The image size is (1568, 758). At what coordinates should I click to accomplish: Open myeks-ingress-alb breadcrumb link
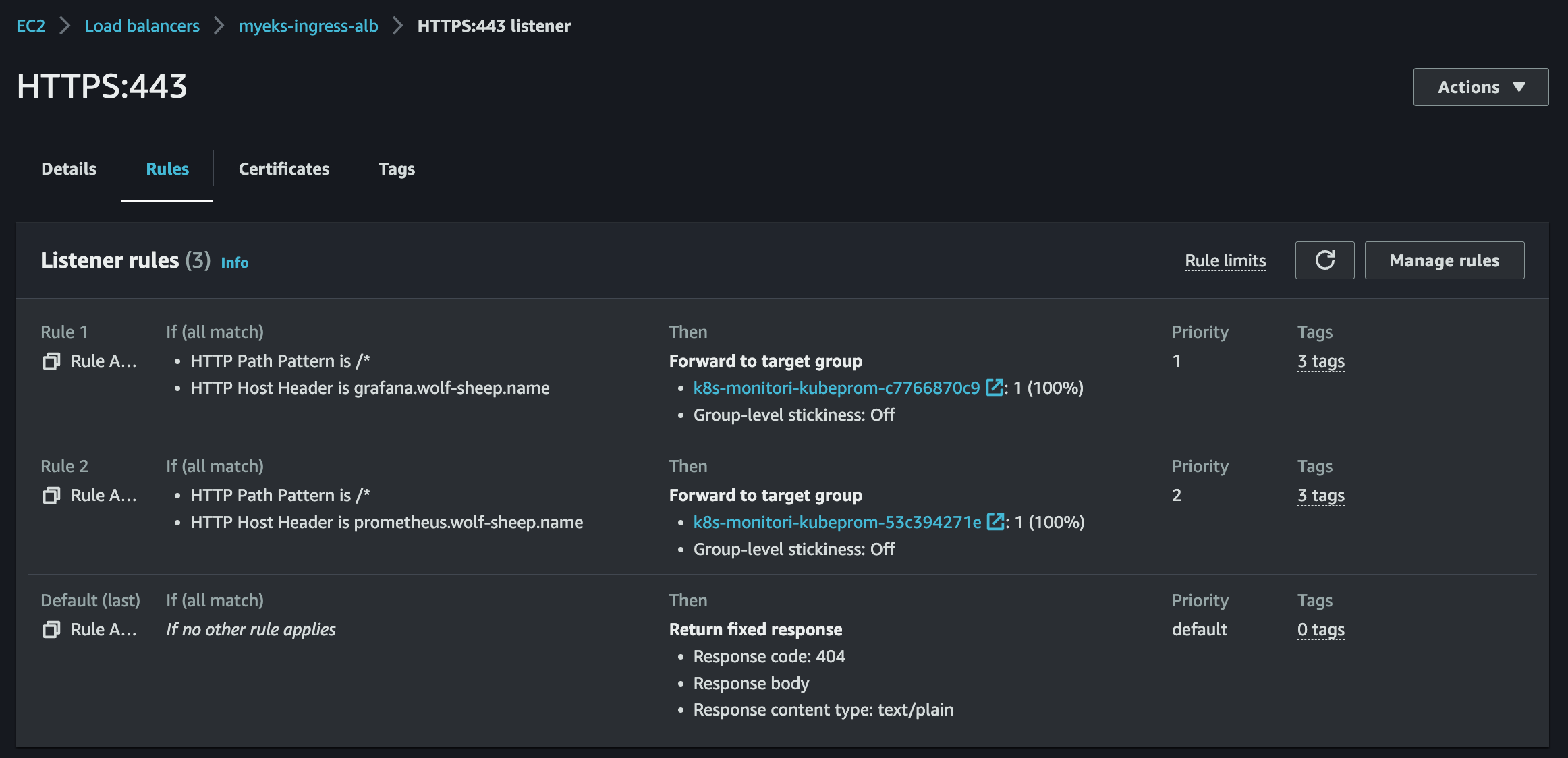pyautogui.click(x=308, y=26)
